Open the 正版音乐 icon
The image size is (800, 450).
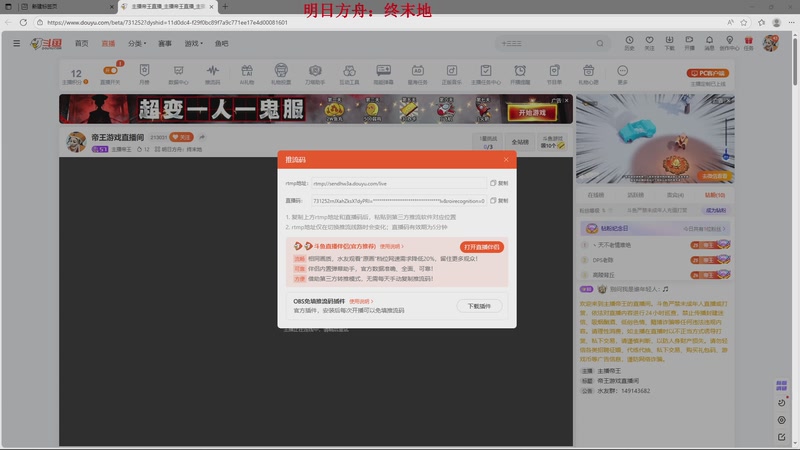click(x=452, y=74)
